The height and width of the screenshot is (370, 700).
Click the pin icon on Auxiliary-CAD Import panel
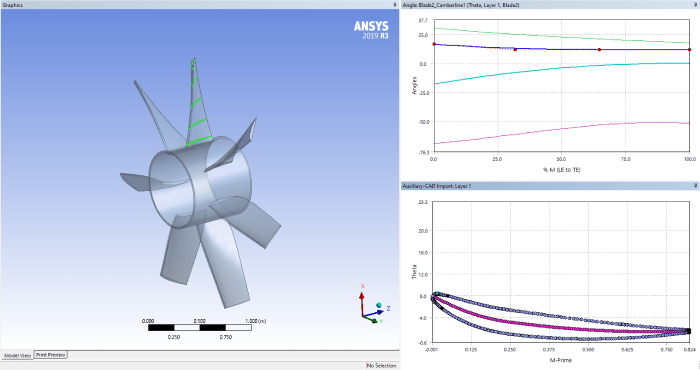696,185
